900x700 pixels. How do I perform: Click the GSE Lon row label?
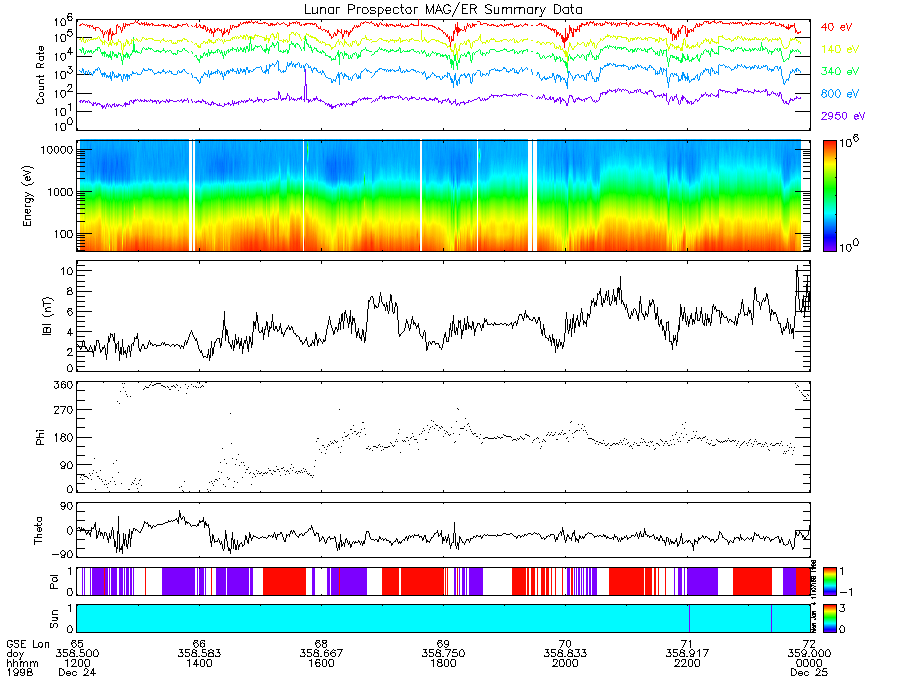tap(28, 644)
